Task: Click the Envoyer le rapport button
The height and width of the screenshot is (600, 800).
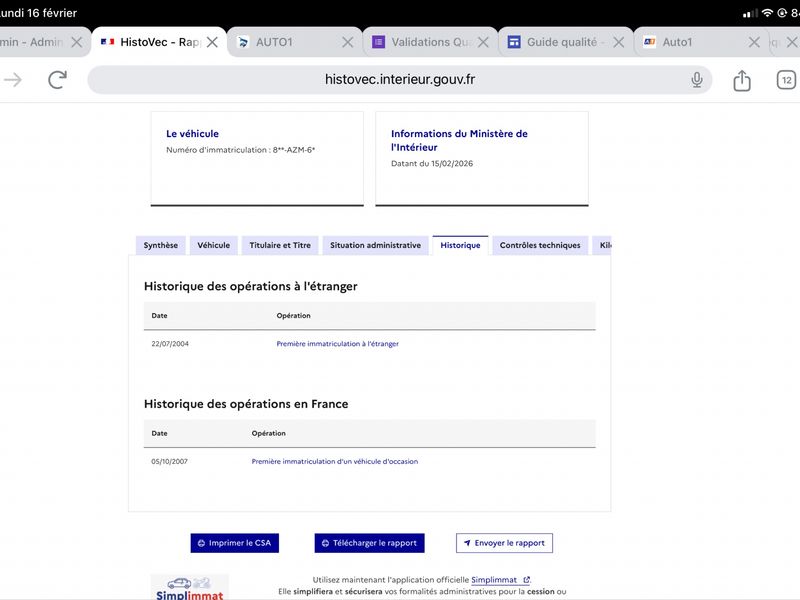Action: [x=504, y=543]
